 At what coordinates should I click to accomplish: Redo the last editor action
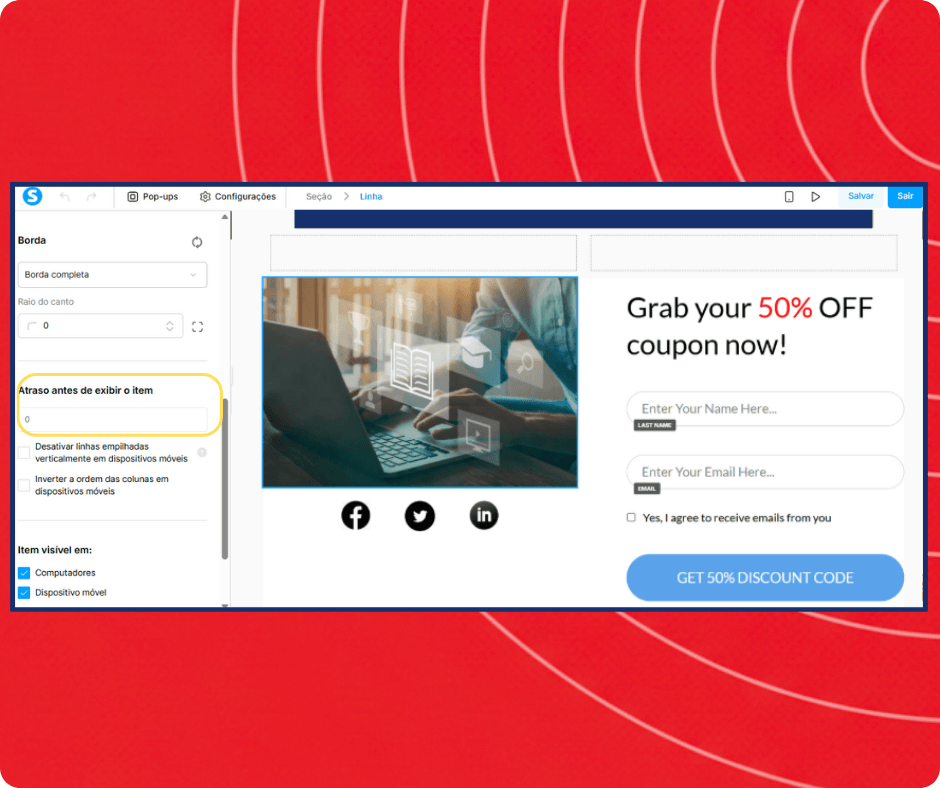pos(91,197)
